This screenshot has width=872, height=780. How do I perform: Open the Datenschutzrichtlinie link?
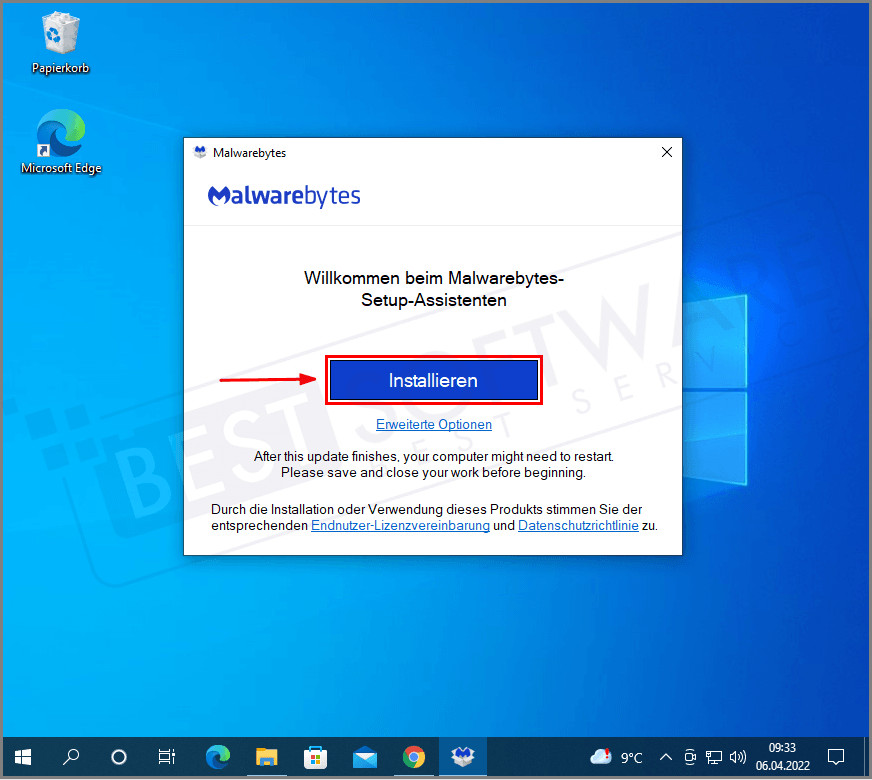(578, 525)
